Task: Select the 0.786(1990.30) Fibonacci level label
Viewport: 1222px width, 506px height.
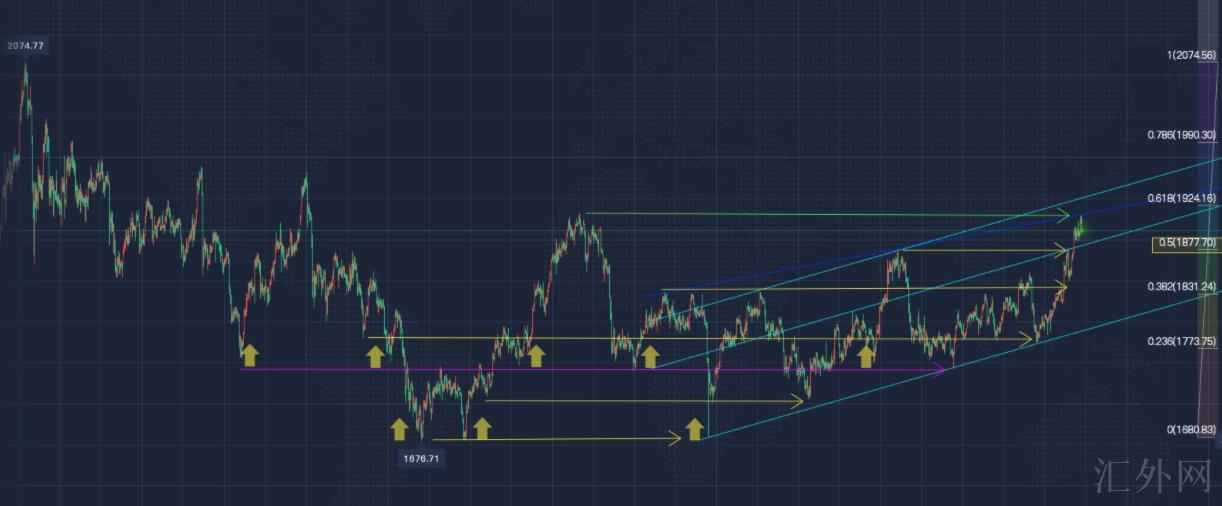Action: (1181, 134)
